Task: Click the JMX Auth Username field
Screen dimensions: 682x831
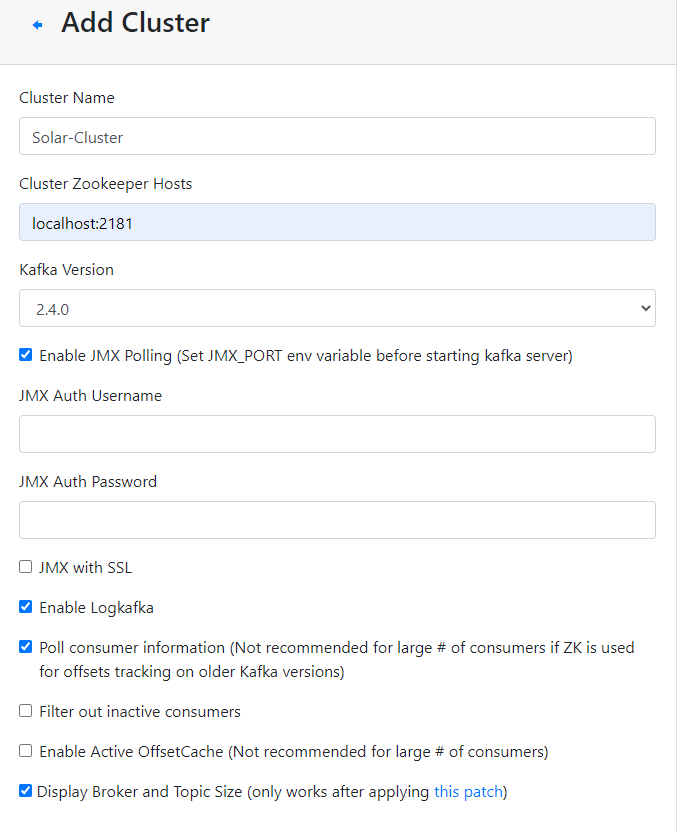Action: (x=337, y=435)
